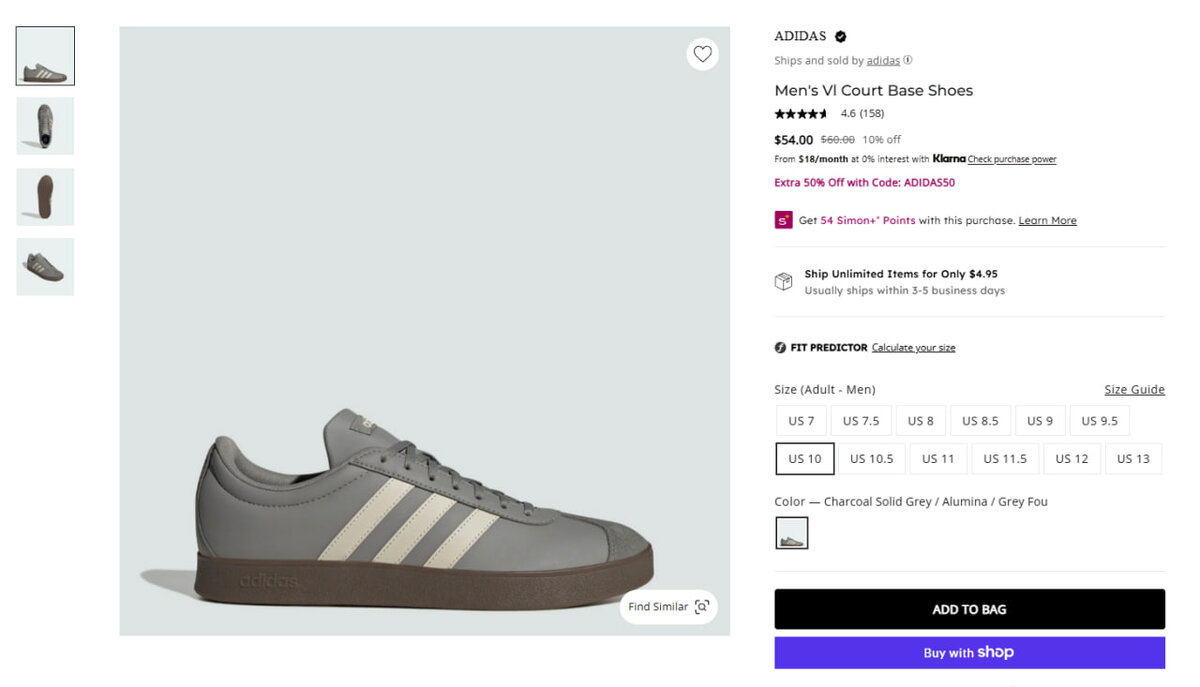Pick size US 13
1200x687 pixels.
[x=1133, y=459]
